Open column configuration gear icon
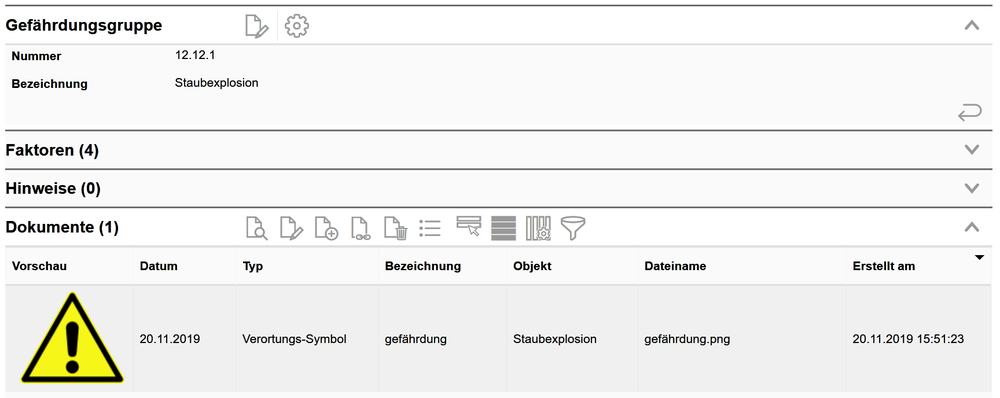 538,228
